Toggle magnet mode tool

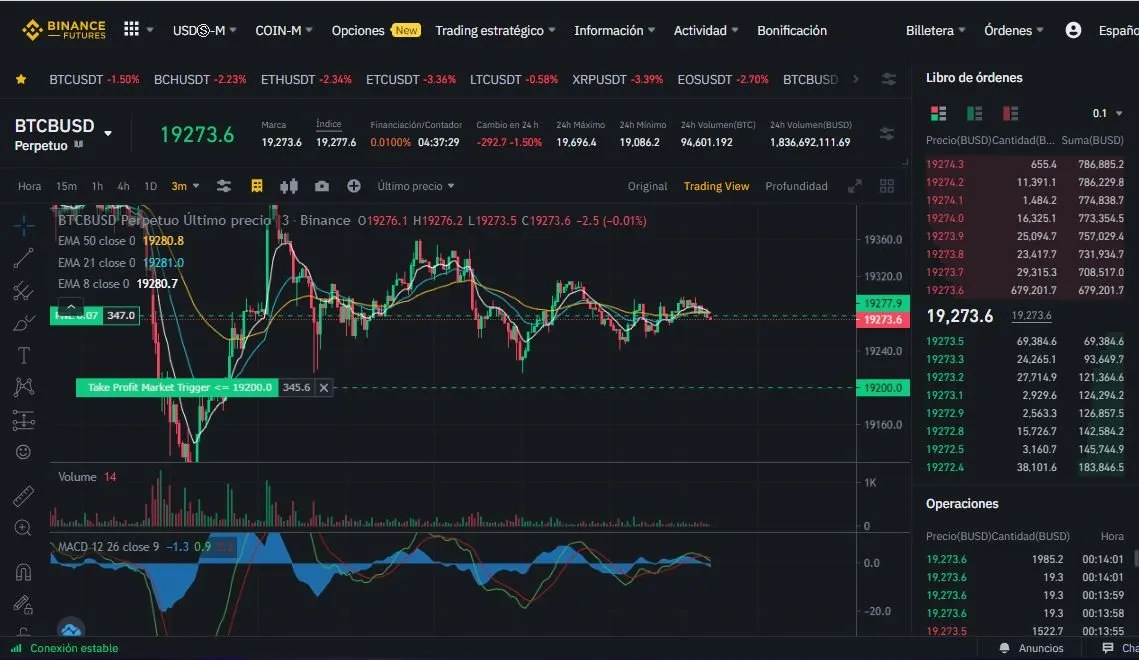23,572
